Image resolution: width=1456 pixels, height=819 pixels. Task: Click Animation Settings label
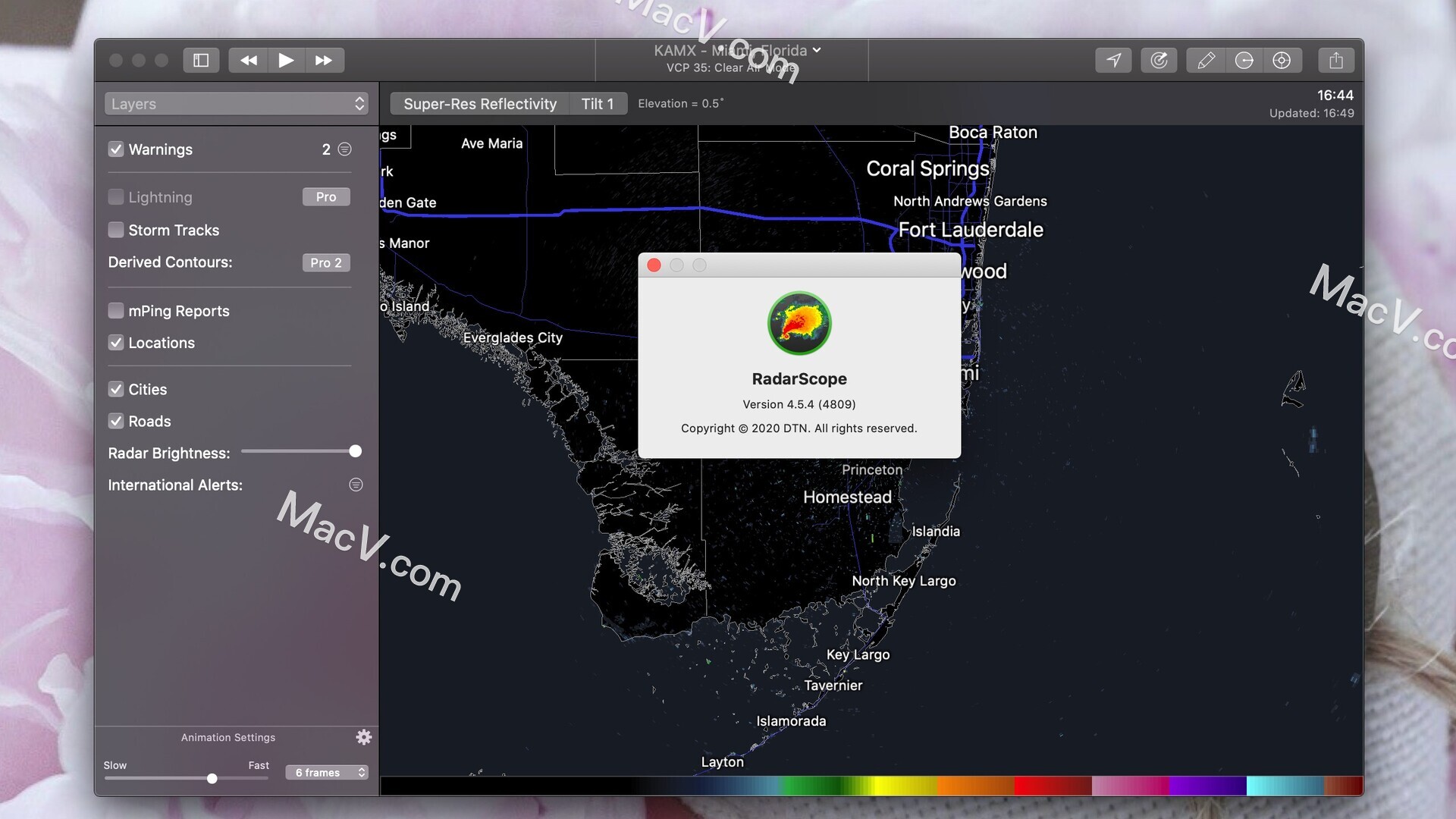tap(228, 737)
